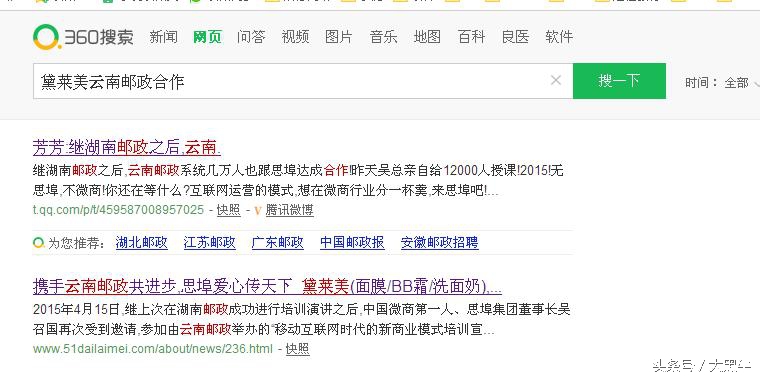Click the t.qq.com result URL
Screen dimensions: 760x378
click(118, 210)
